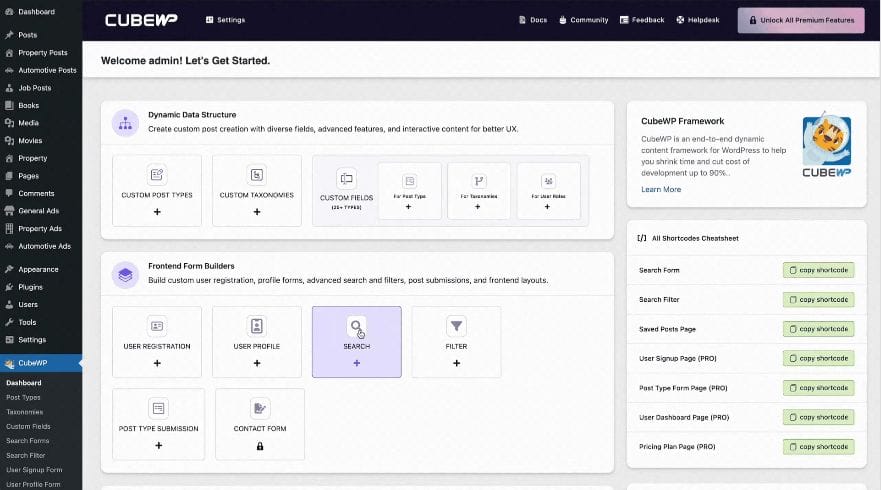Click the Custom Taxonomies card icon

tap(257, 174)
